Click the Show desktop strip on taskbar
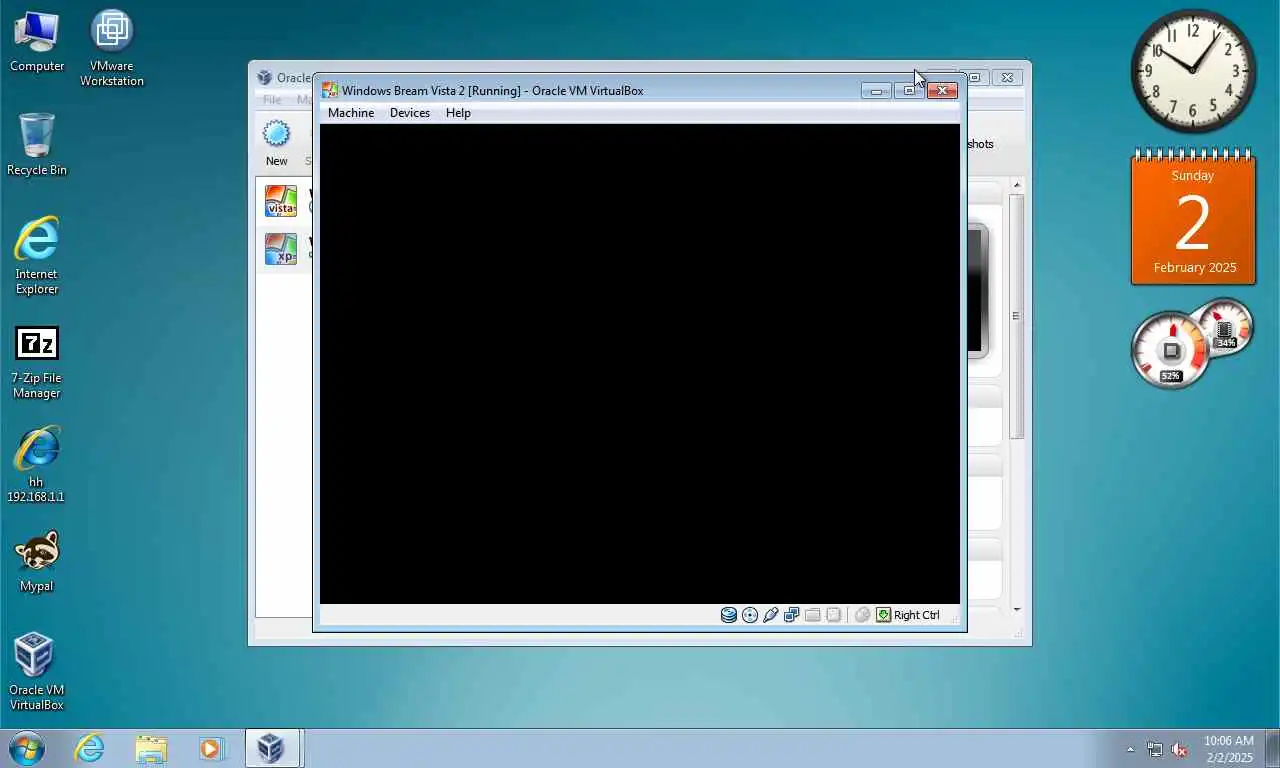 [1272, 749]
